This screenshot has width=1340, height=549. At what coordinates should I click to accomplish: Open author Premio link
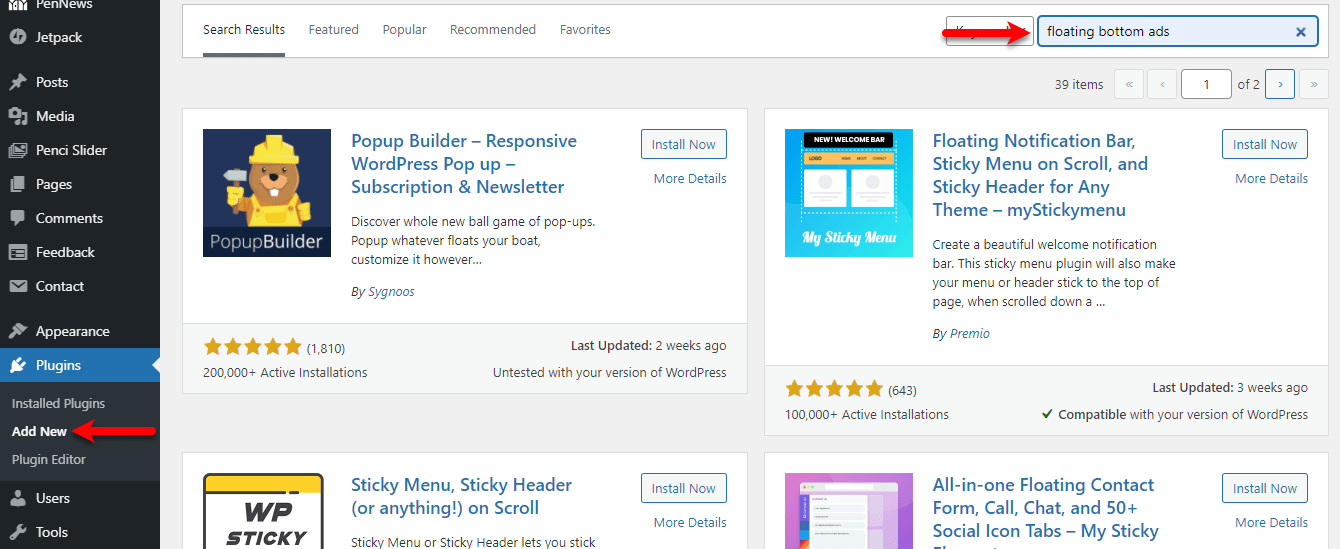click(x=968, y=334)
